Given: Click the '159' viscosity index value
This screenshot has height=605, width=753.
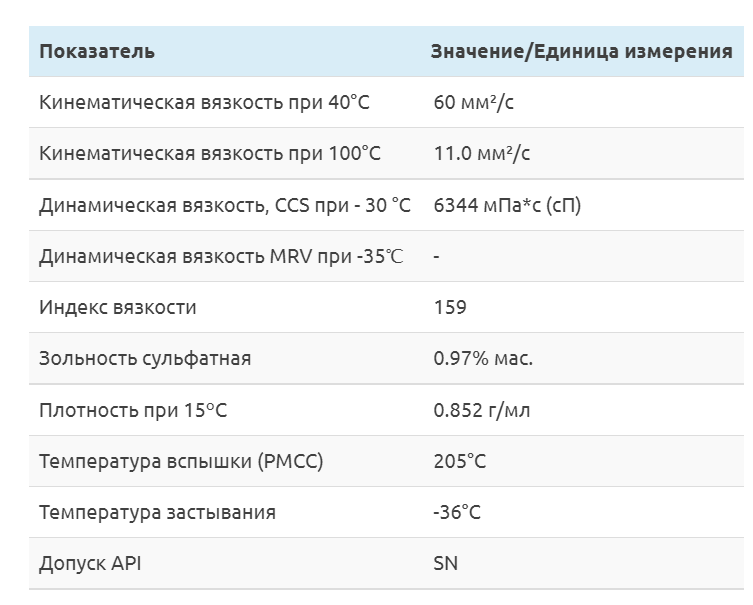Looking at the screenshot, I should [450, 308].
